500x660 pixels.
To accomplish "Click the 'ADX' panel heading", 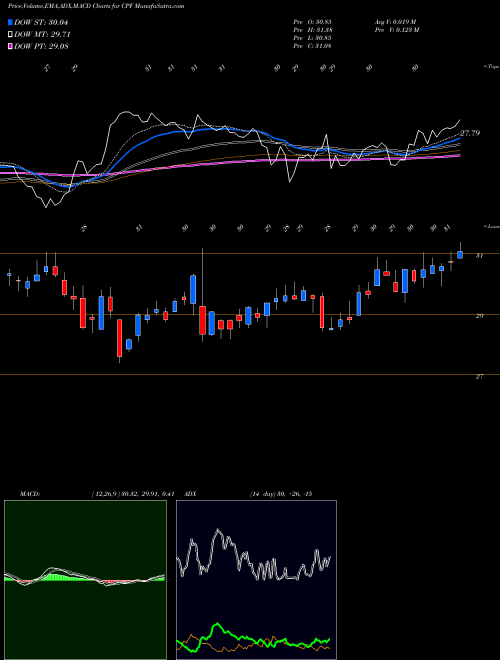I will (191, 494).
